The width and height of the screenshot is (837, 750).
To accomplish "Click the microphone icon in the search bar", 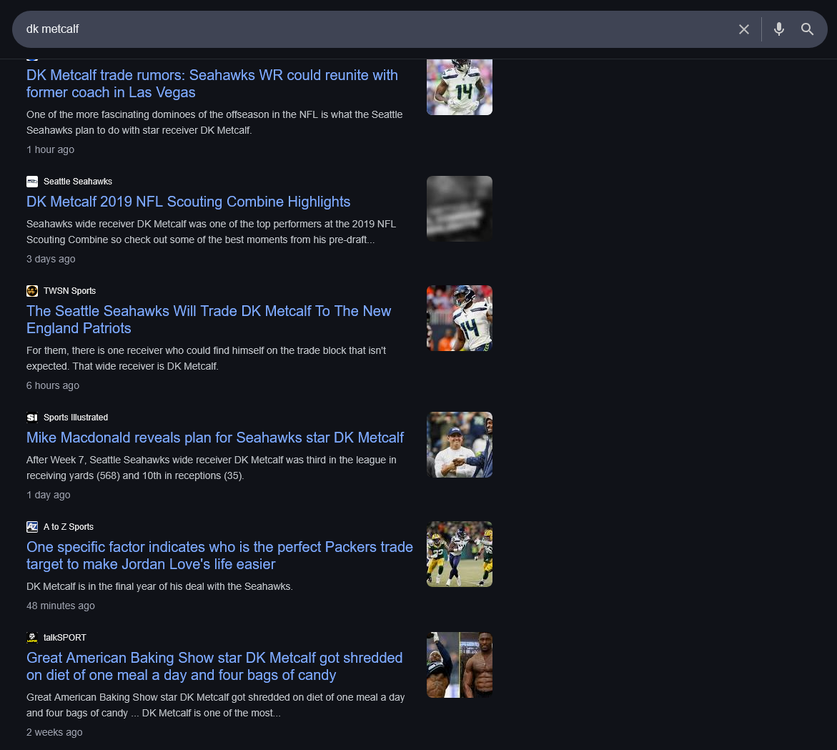I will tap(779, 29).
